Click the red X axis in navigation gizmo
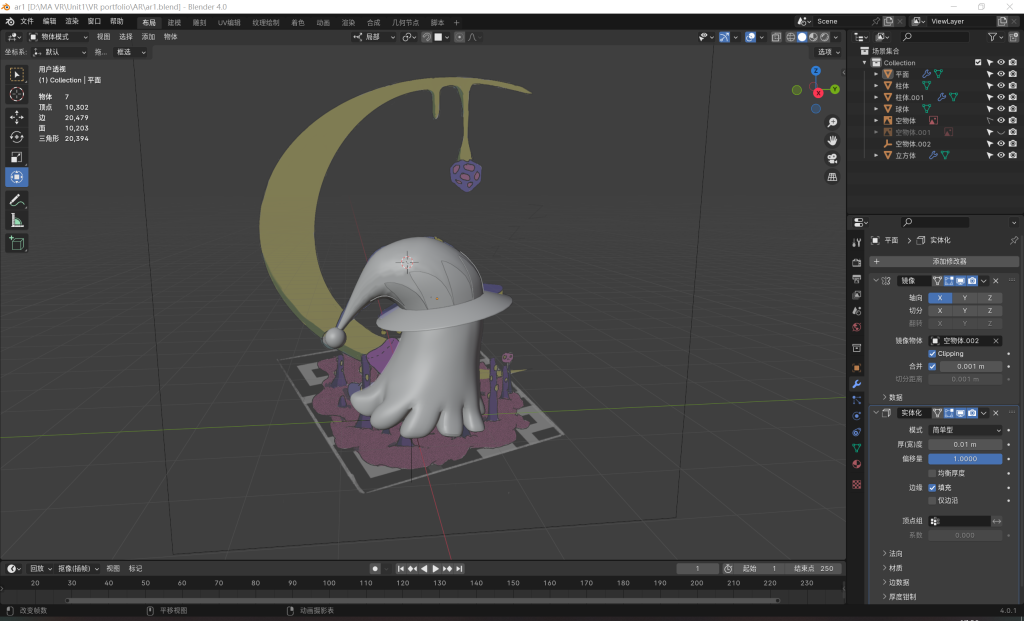The height and width of the screenshot is (621, 1024). coord(818,93)
